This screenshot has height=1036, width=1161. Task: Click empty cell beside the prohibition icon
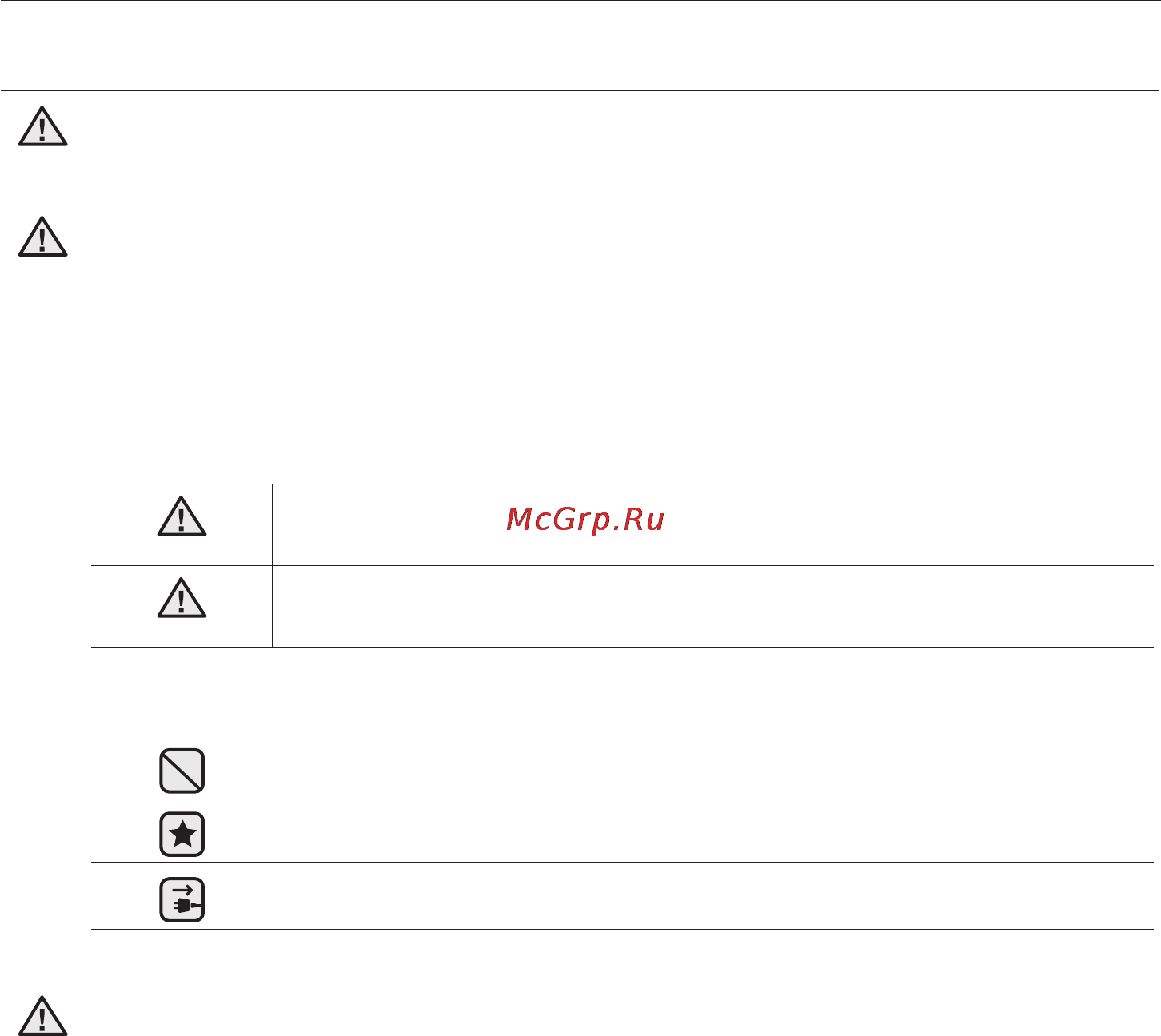tap(713, 767)
